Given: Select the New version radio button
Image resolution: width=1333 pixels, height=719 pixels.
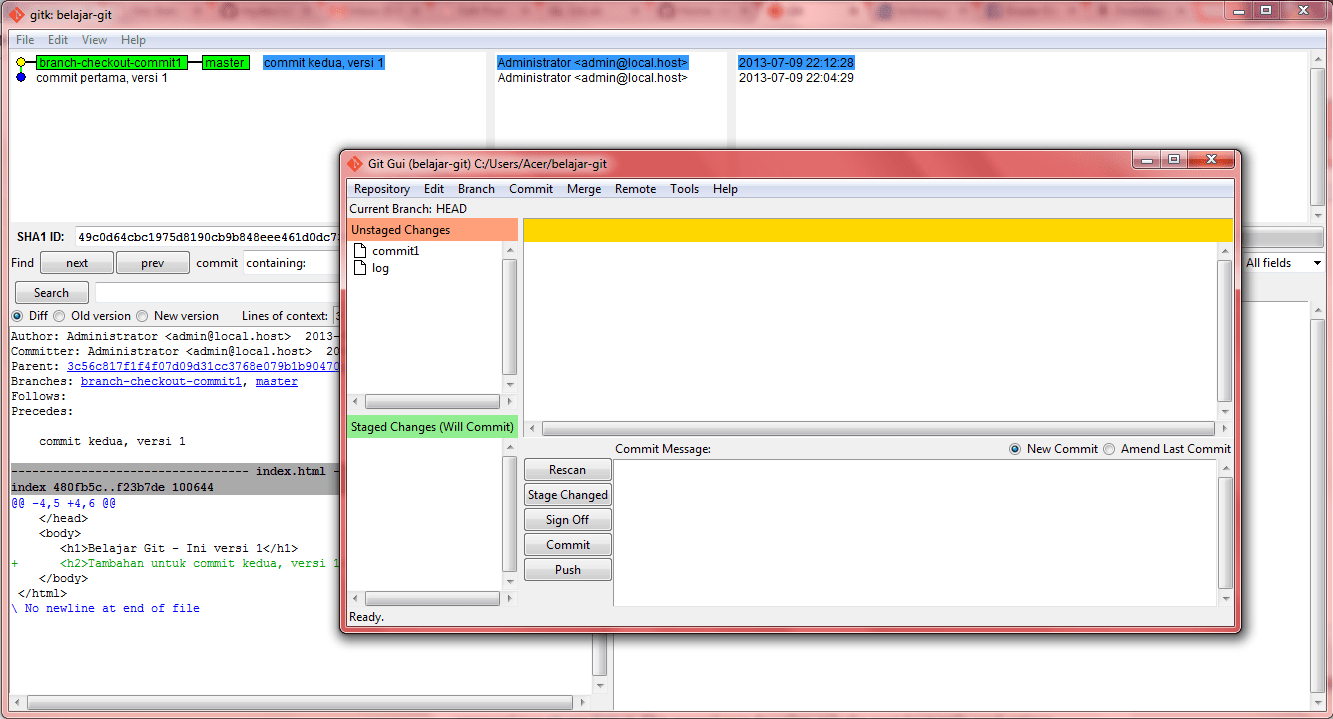Looking at the screenshot, I should [142, 315].
